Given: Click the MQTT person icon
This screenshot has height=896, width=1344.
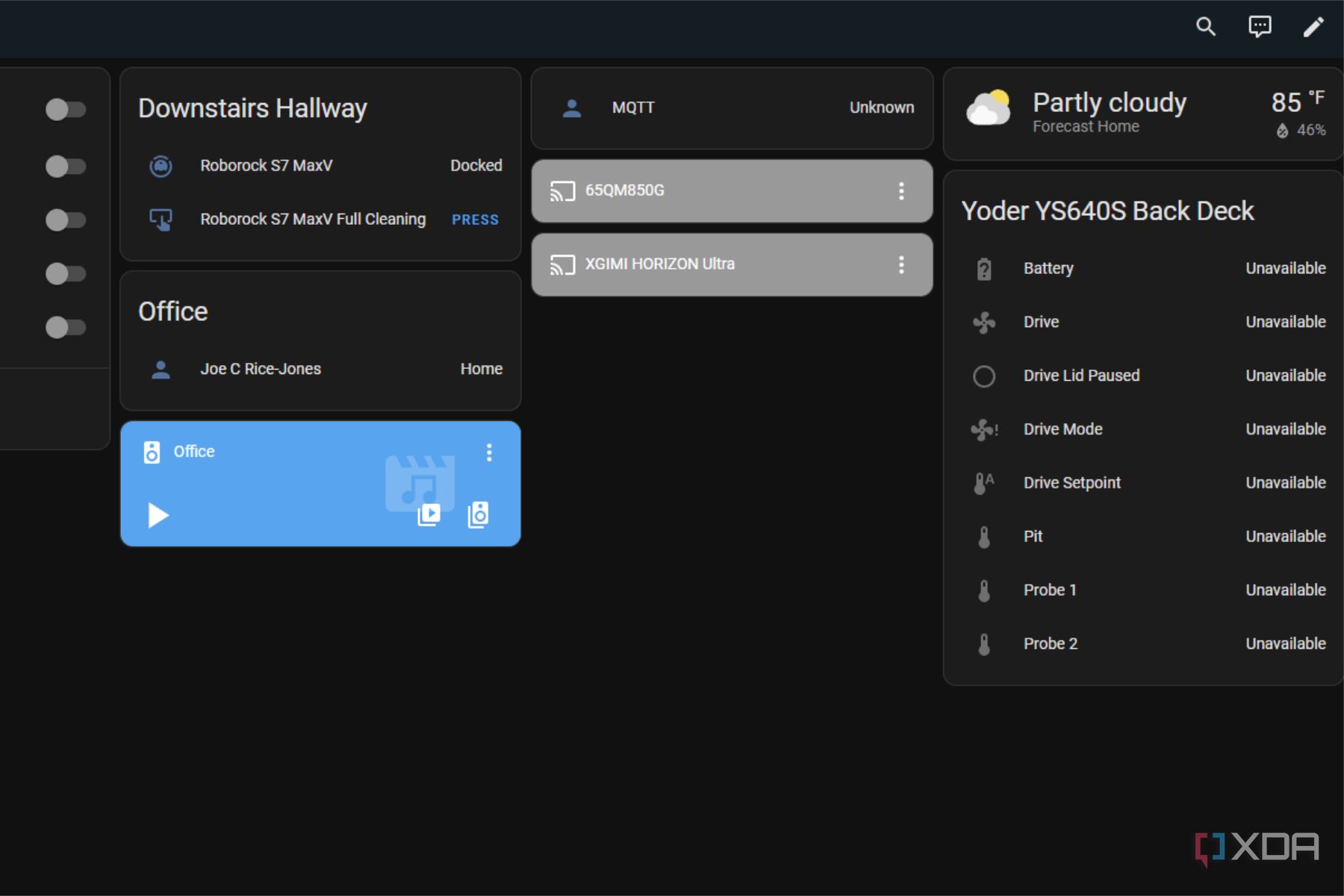Looking at the screenshot, I should 572,108.
